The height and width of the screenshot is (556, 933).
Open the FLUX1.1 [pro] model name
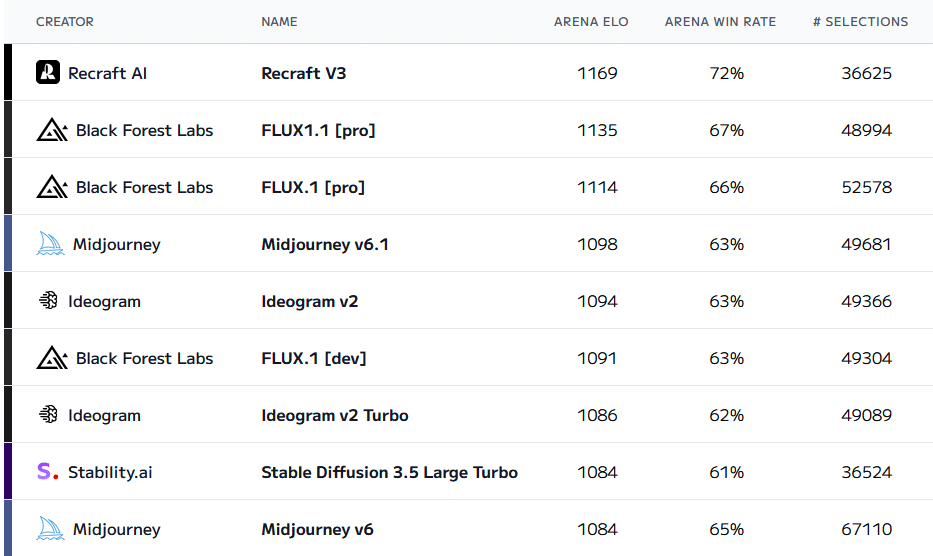[318, 130]
